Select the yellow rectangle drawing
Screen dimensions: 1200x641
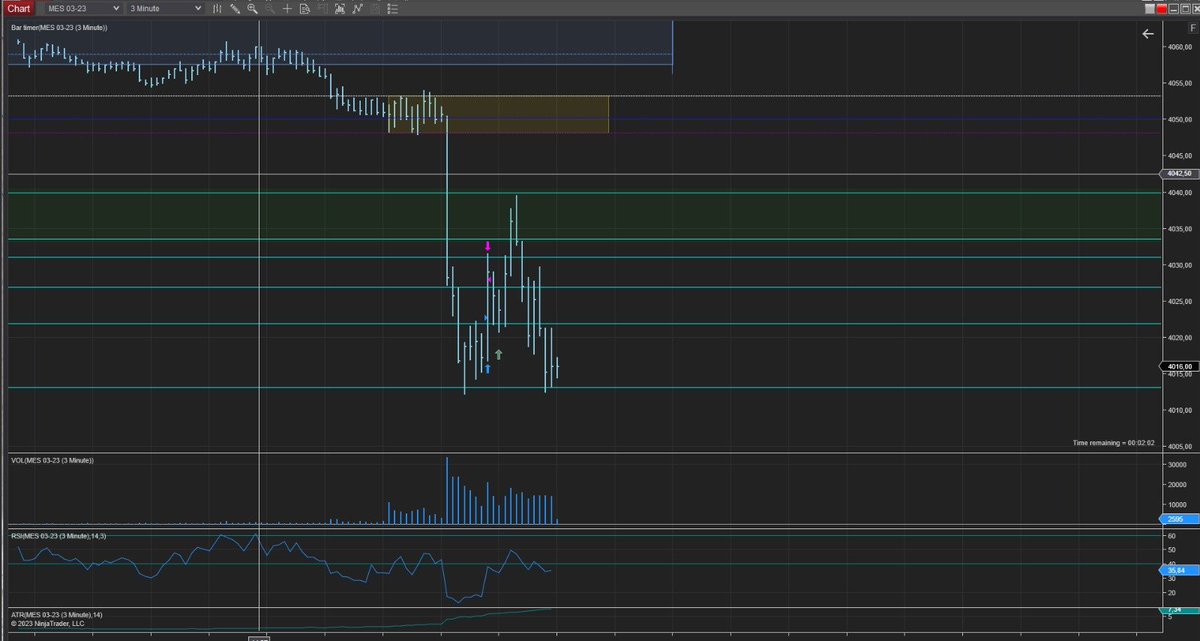pyautogui.click(x=498, y=114)
